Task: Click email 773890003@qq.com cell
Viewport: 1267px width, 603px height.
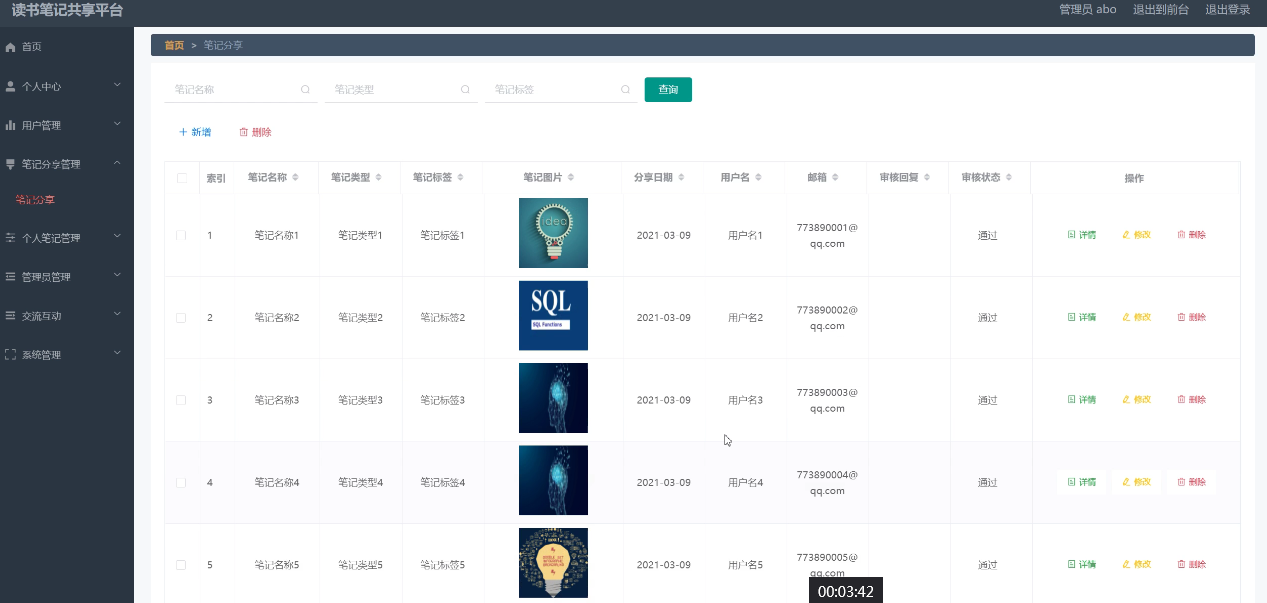Action: [x=827, y=400]
